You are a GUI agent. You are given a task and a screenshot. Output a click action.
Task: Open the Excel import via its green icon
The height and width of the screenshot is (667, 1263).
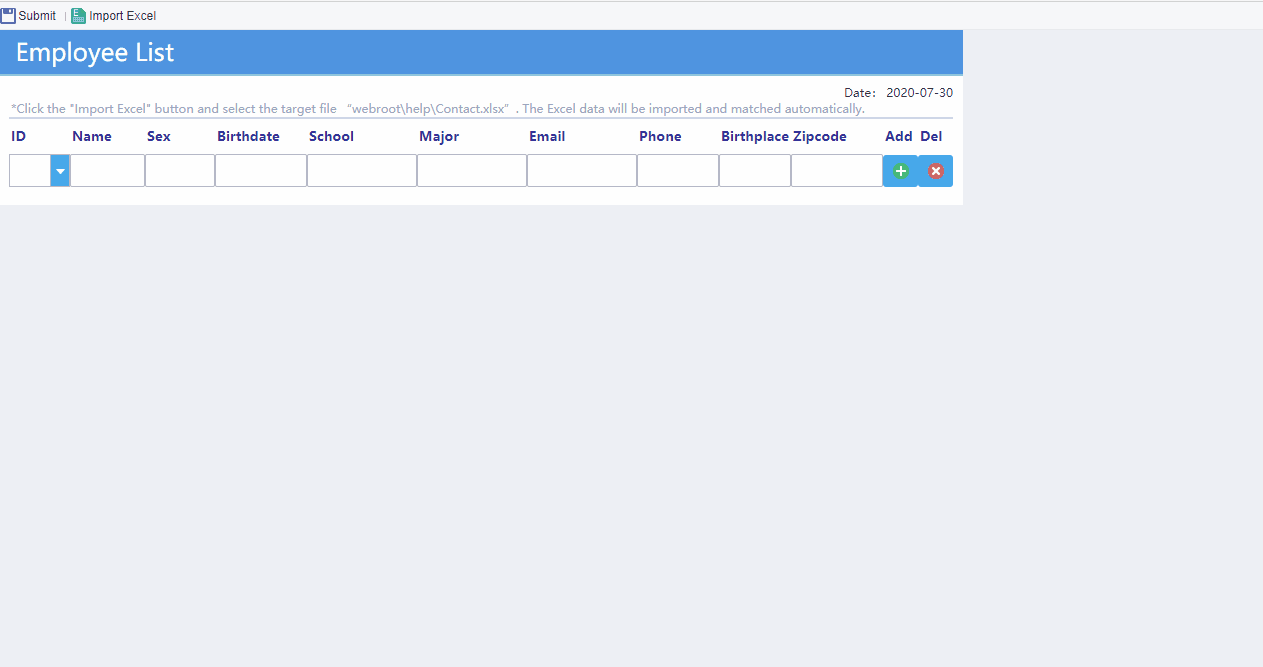tap(77, 15)
